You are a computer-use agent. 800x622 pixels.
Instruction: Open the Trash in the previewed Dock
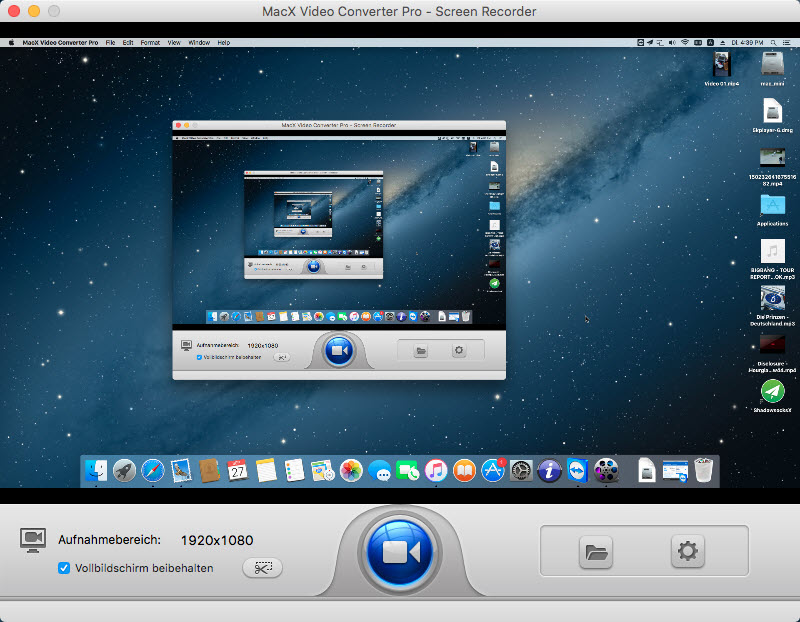704,470
